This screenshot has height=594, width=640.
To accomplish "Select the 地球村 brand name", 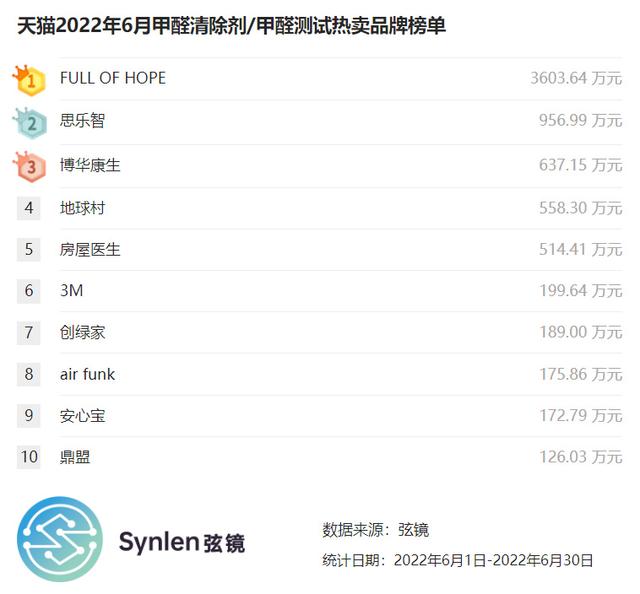I will [x=82, y=208].
